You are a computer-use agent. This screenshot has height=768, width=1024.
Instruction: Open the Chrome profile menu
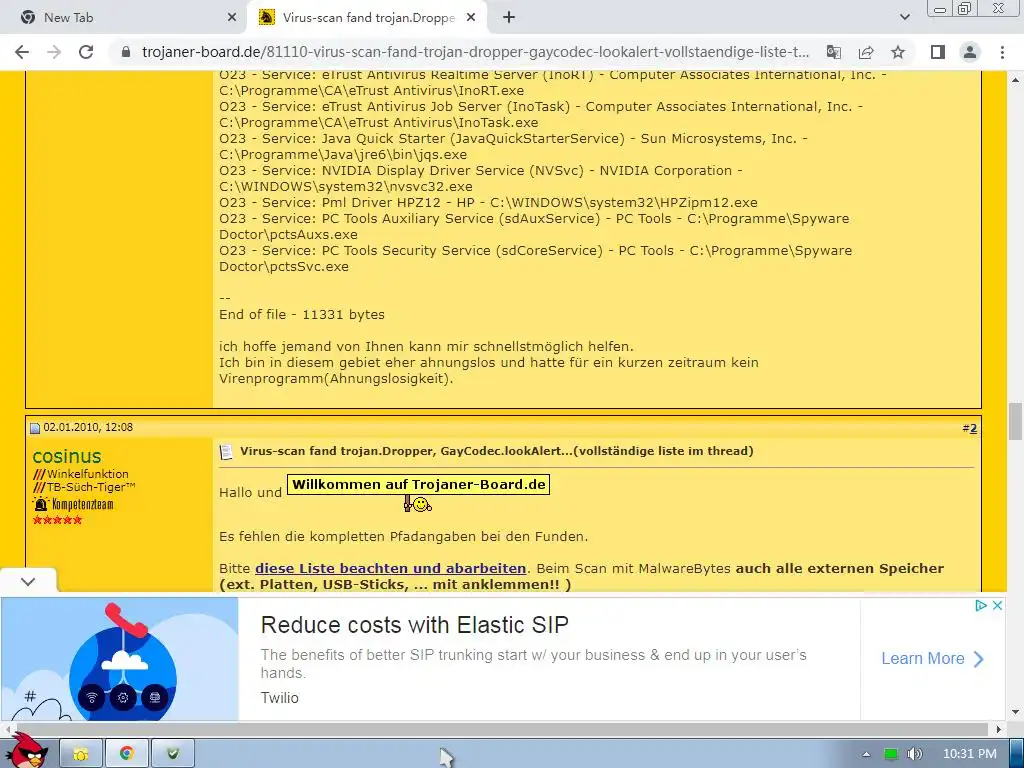tap(970, 52)
